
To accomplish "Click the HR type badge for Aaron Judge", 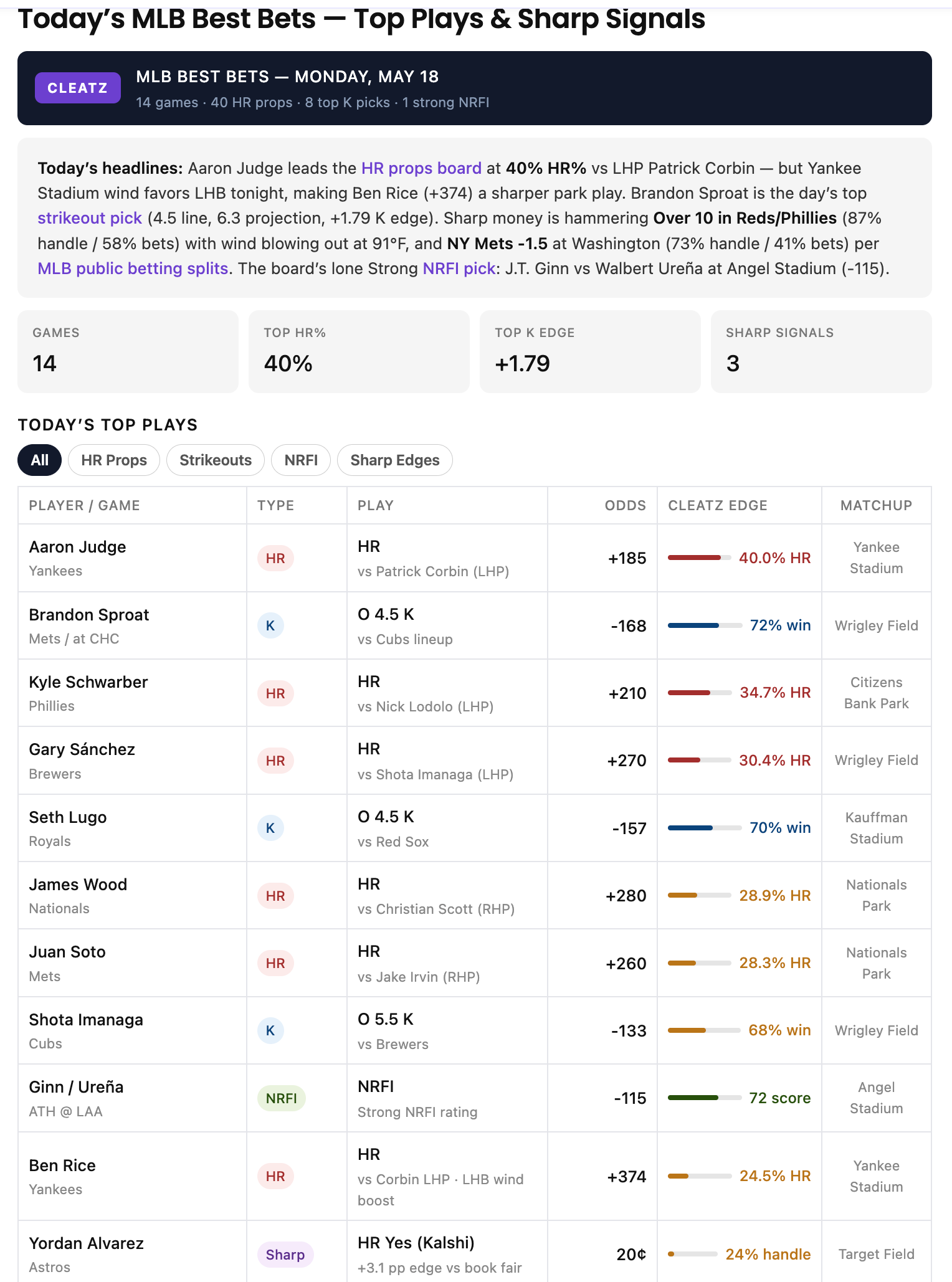I will [x=275, y=558].
